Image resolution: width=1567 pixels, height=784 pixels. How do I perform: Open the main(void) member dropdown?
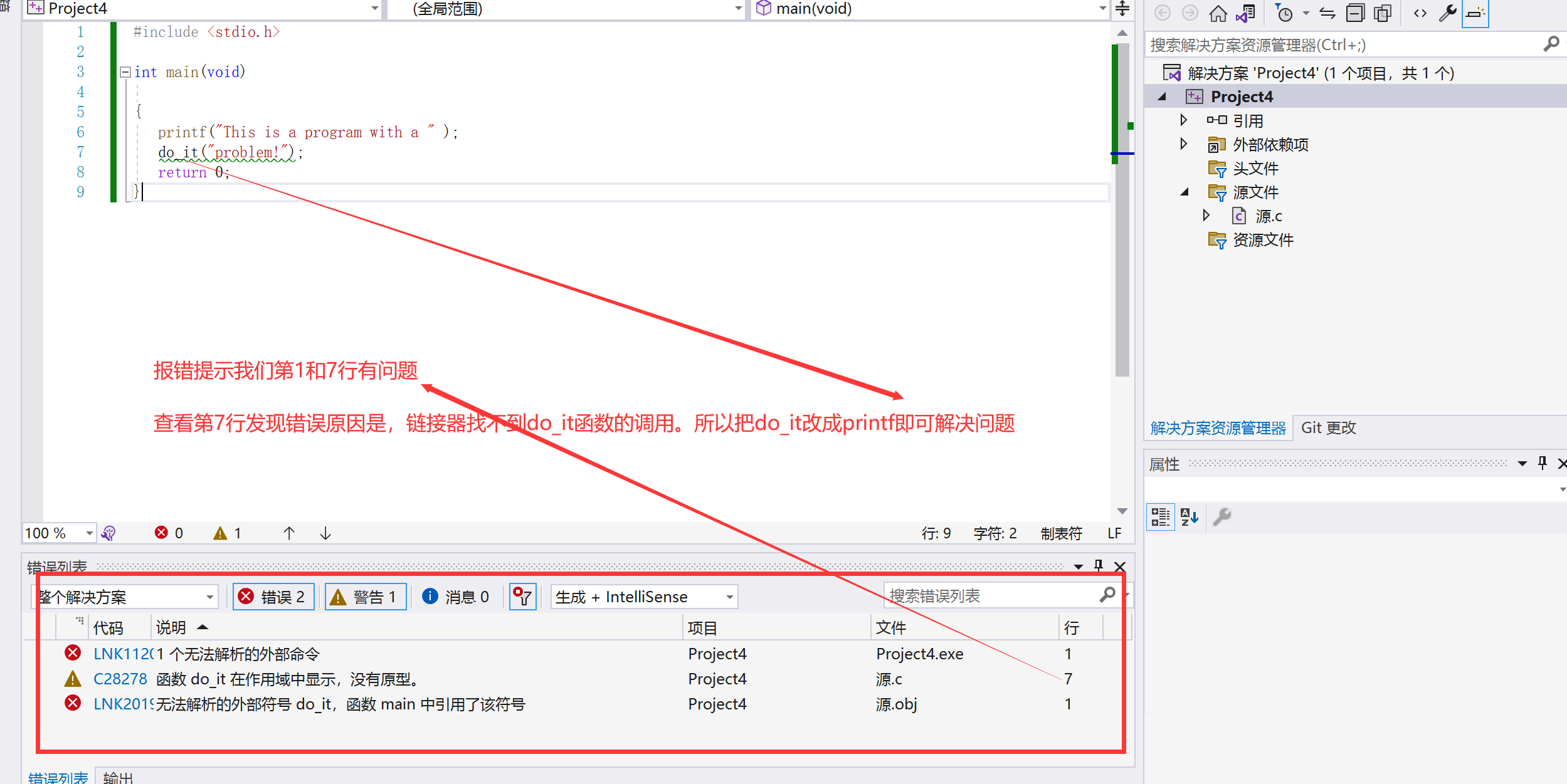(1103, 9)
